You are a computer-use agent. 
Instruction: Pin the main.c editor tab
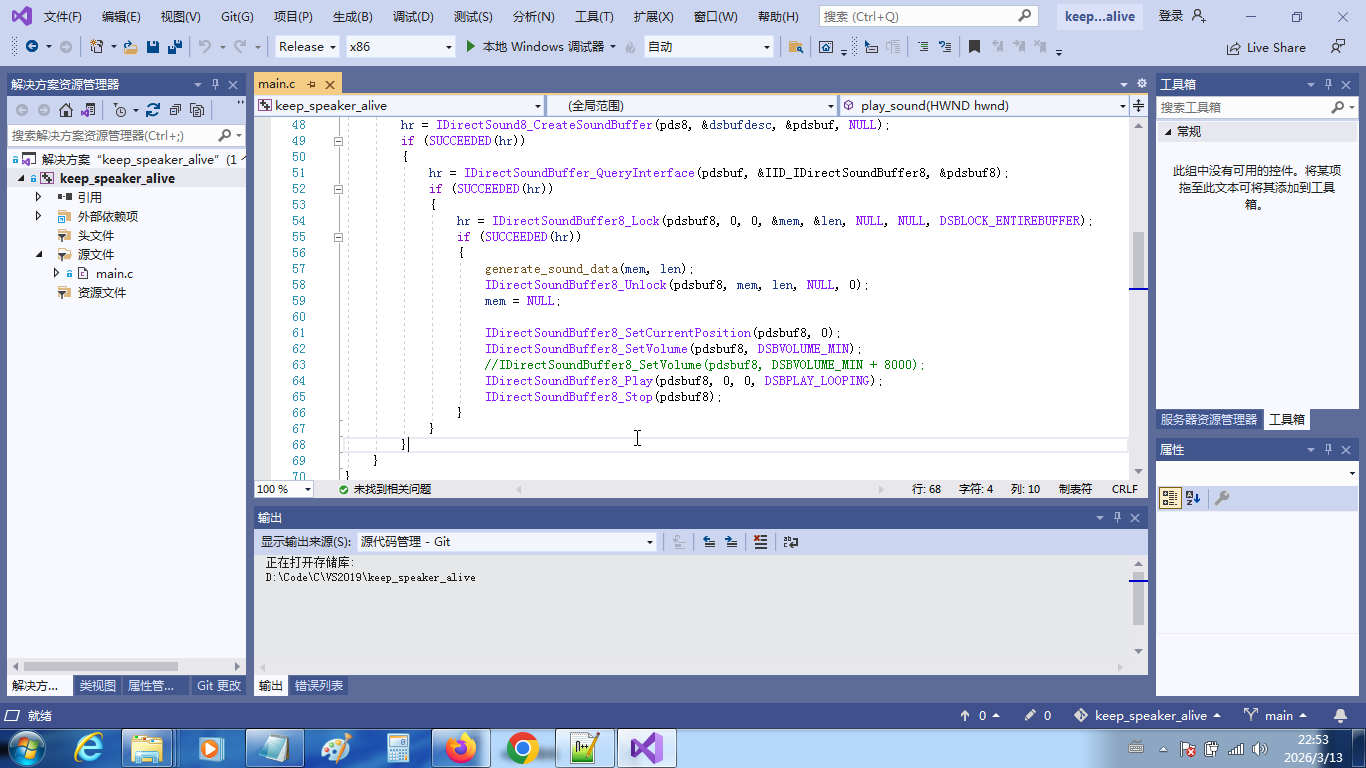(311, 84)
